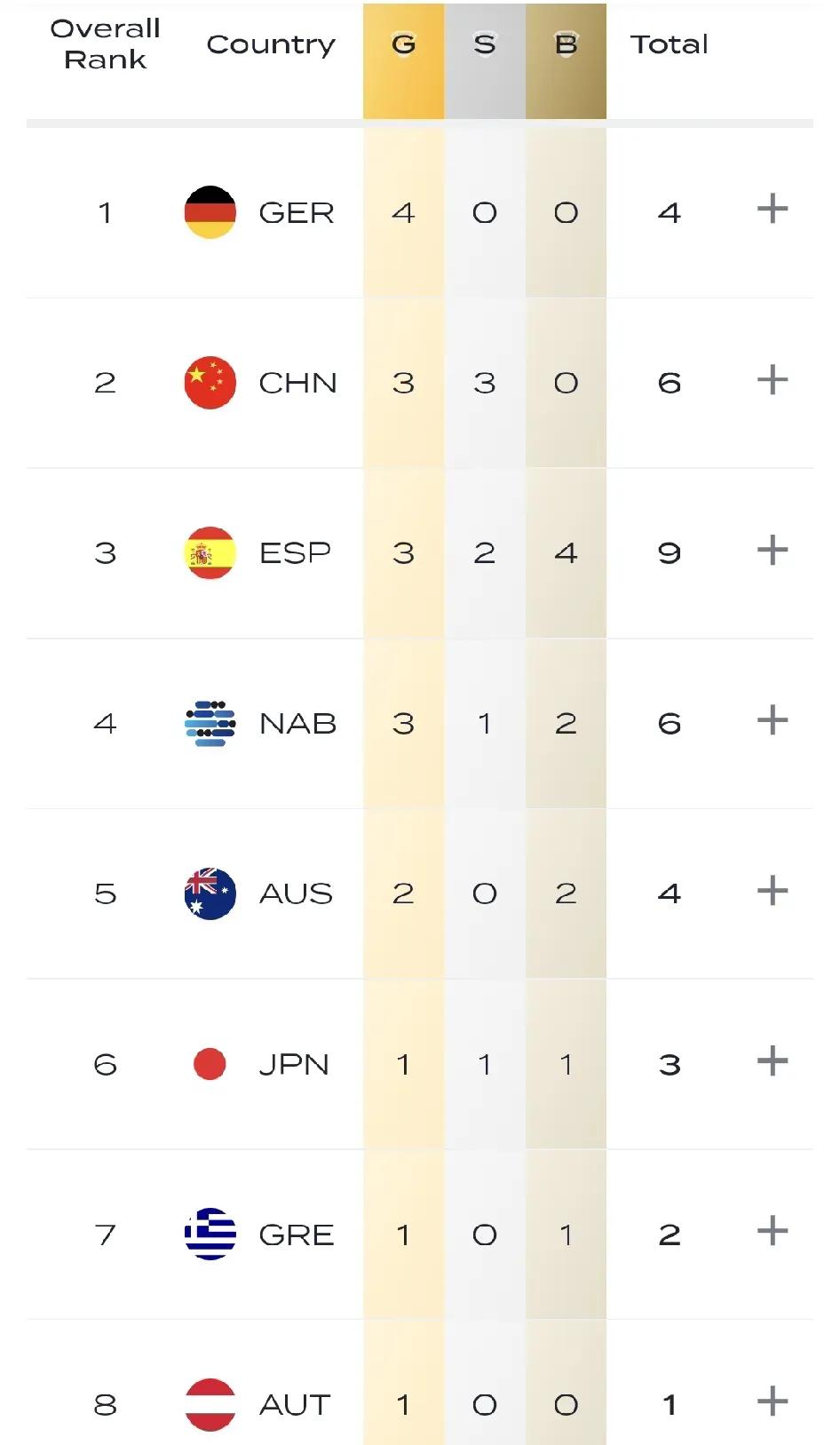Expand the JPN row plus icon

(x=773, y=1061)
